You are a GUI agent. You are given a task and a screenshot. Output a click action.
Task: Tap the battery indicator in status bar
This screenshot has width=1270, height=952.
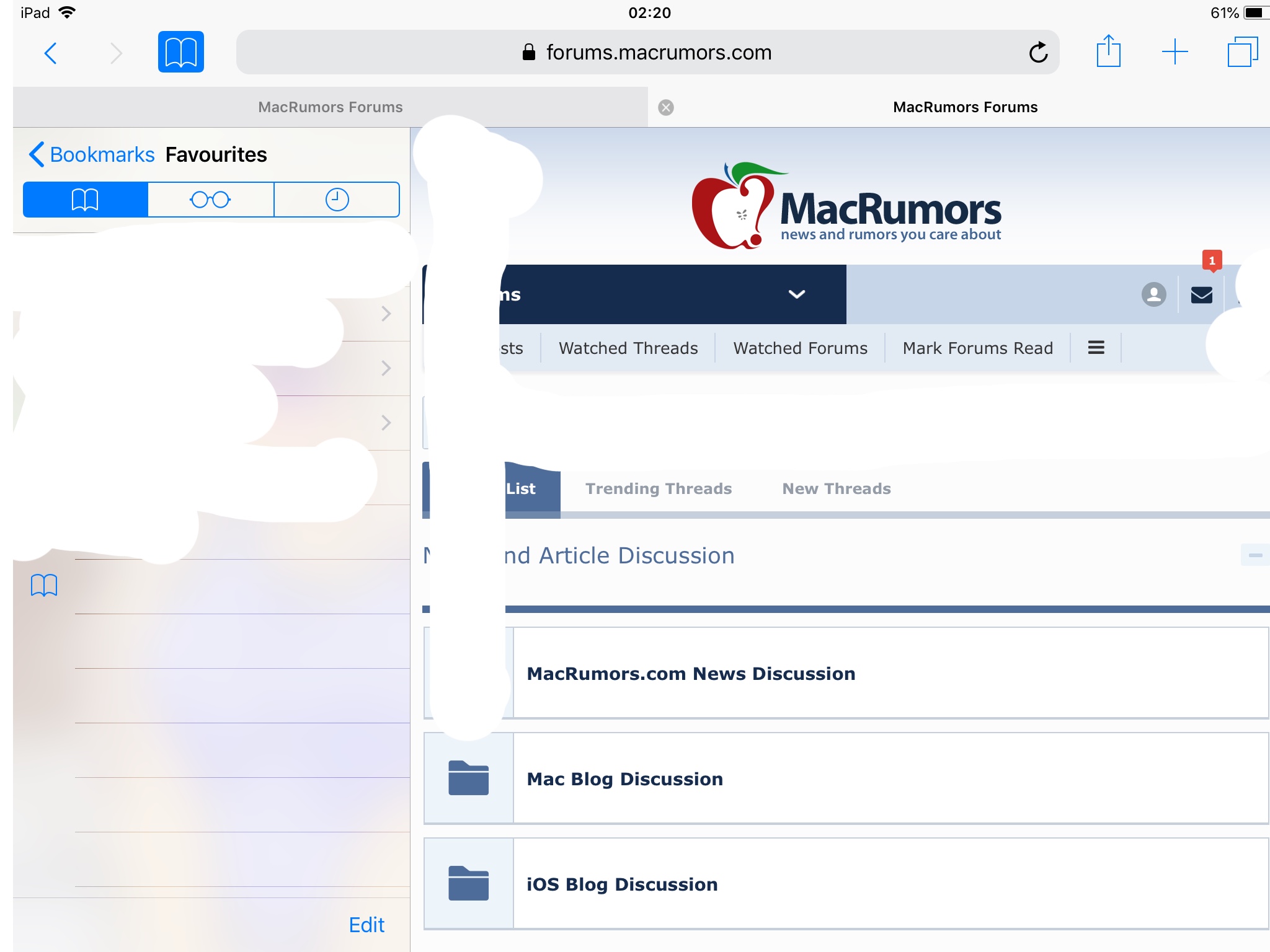(1256, 12)
